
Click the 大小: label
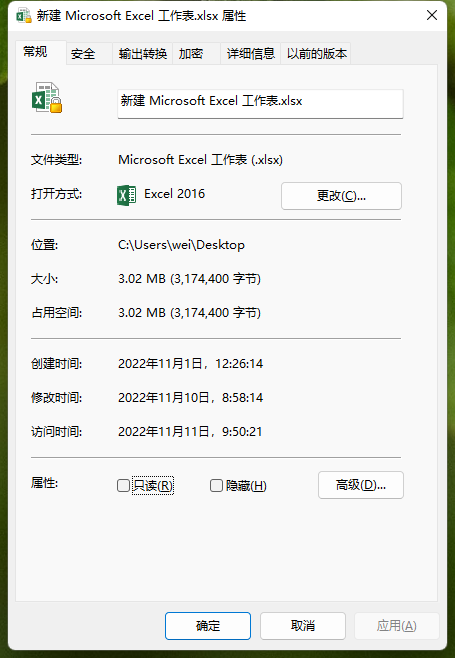point(44,279)
